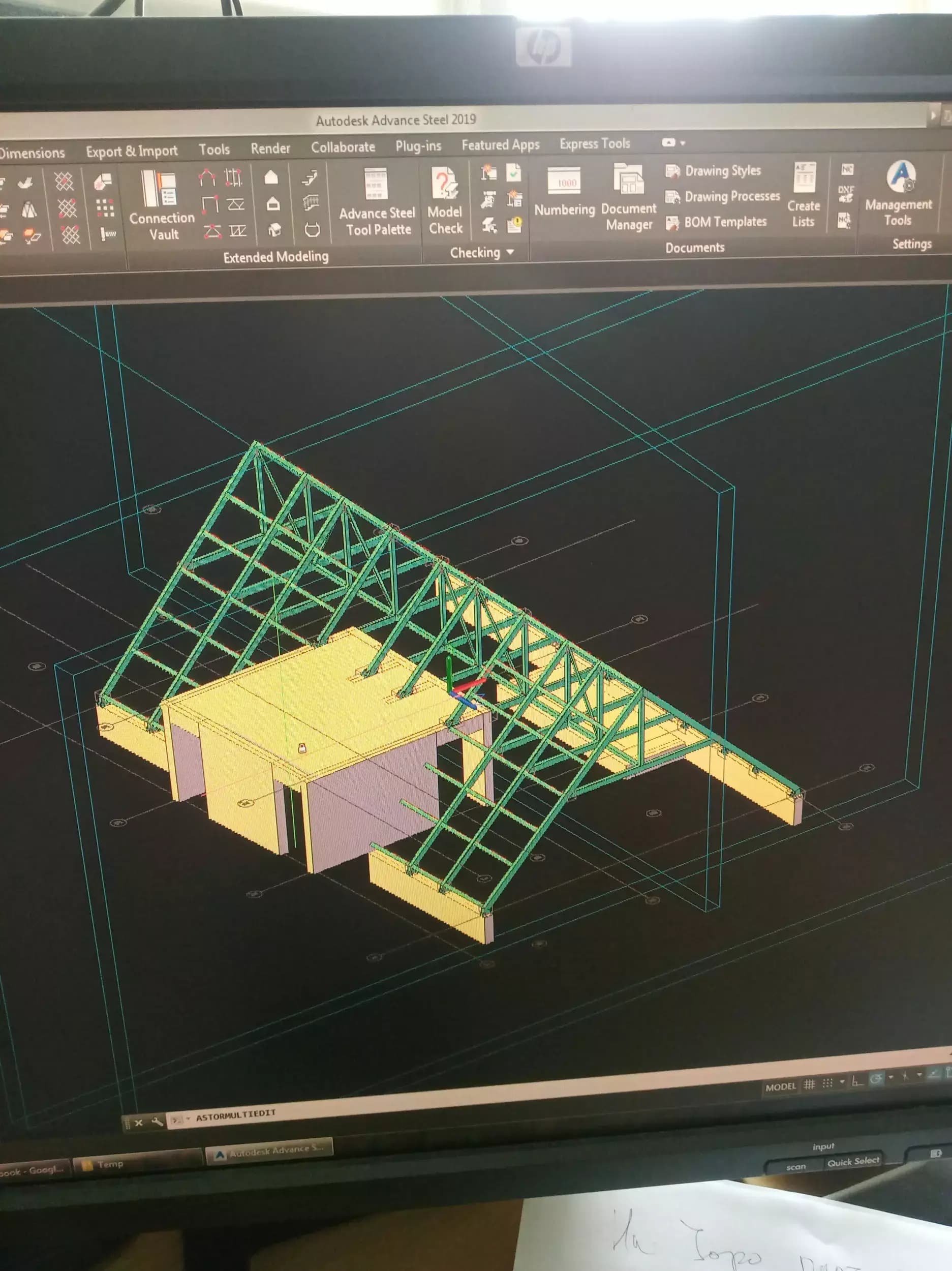Click the spiral stair railing icon
Screen dimensions: 952x1271
[x=311, y=203]
